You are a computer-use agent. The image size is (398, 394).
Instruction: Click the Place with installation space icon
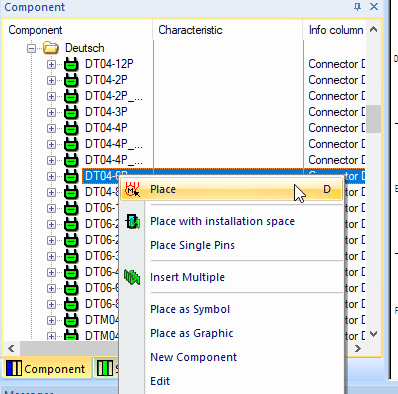click(x=132, y=221)
